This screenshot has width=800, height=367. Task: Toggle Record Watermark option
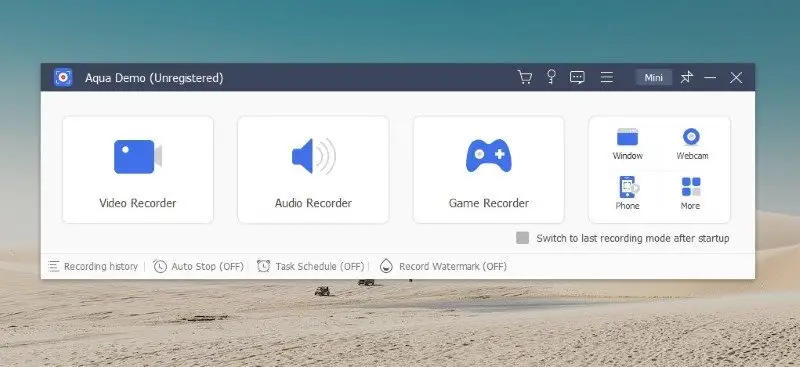(443, 266)
